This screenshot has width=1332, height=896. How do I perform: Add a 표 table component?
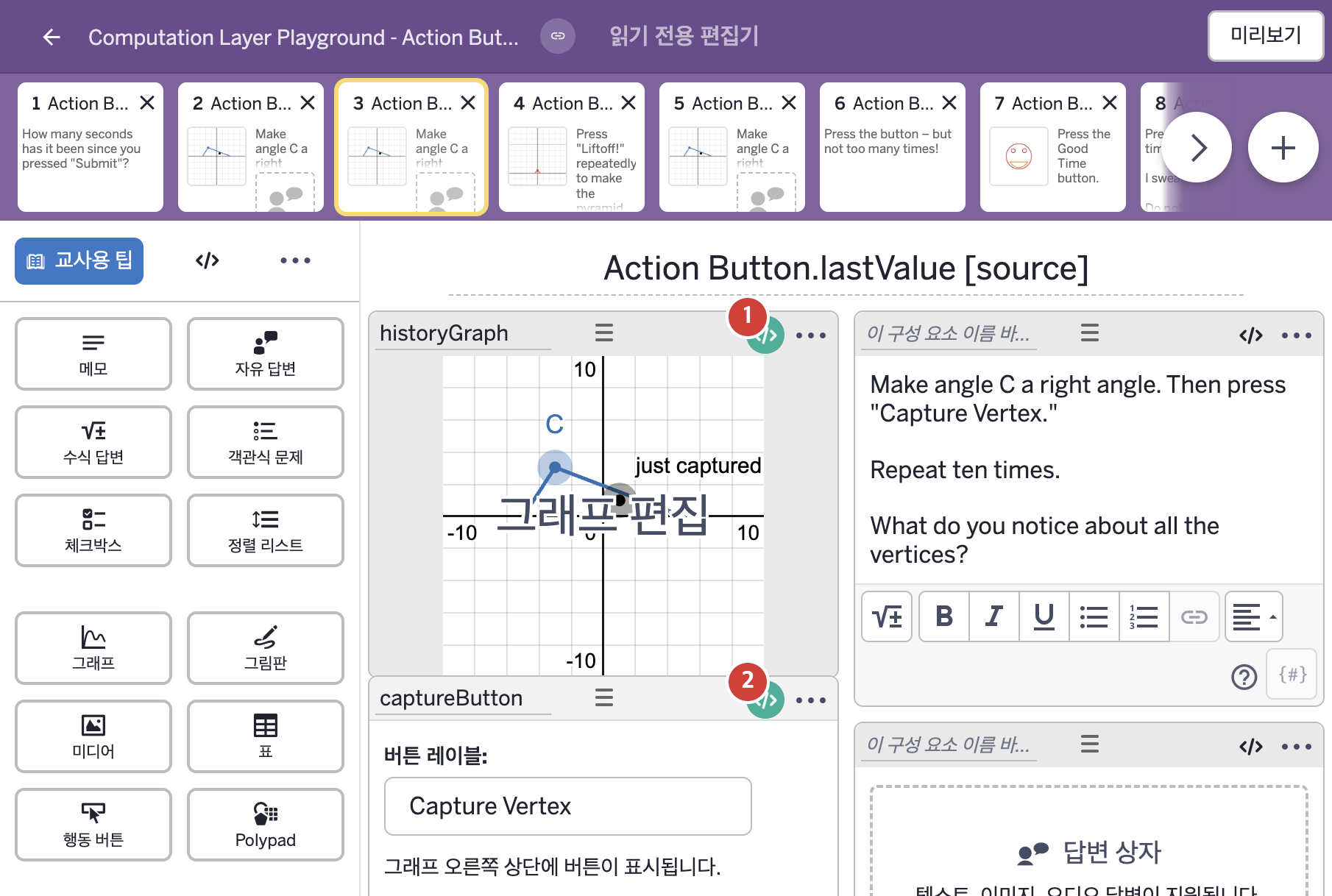point(266,736)
